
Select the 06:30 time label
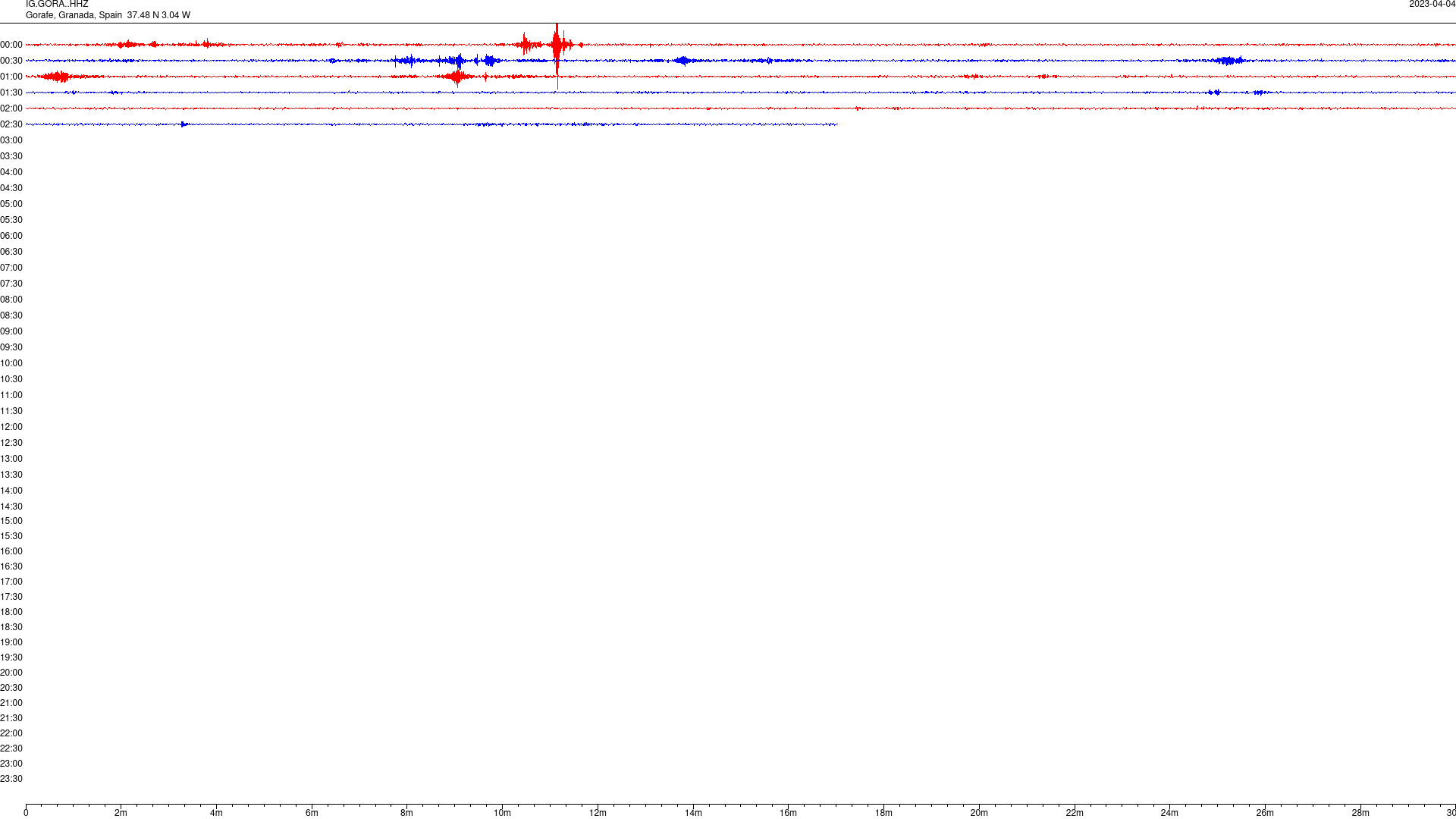pos(11,252)
